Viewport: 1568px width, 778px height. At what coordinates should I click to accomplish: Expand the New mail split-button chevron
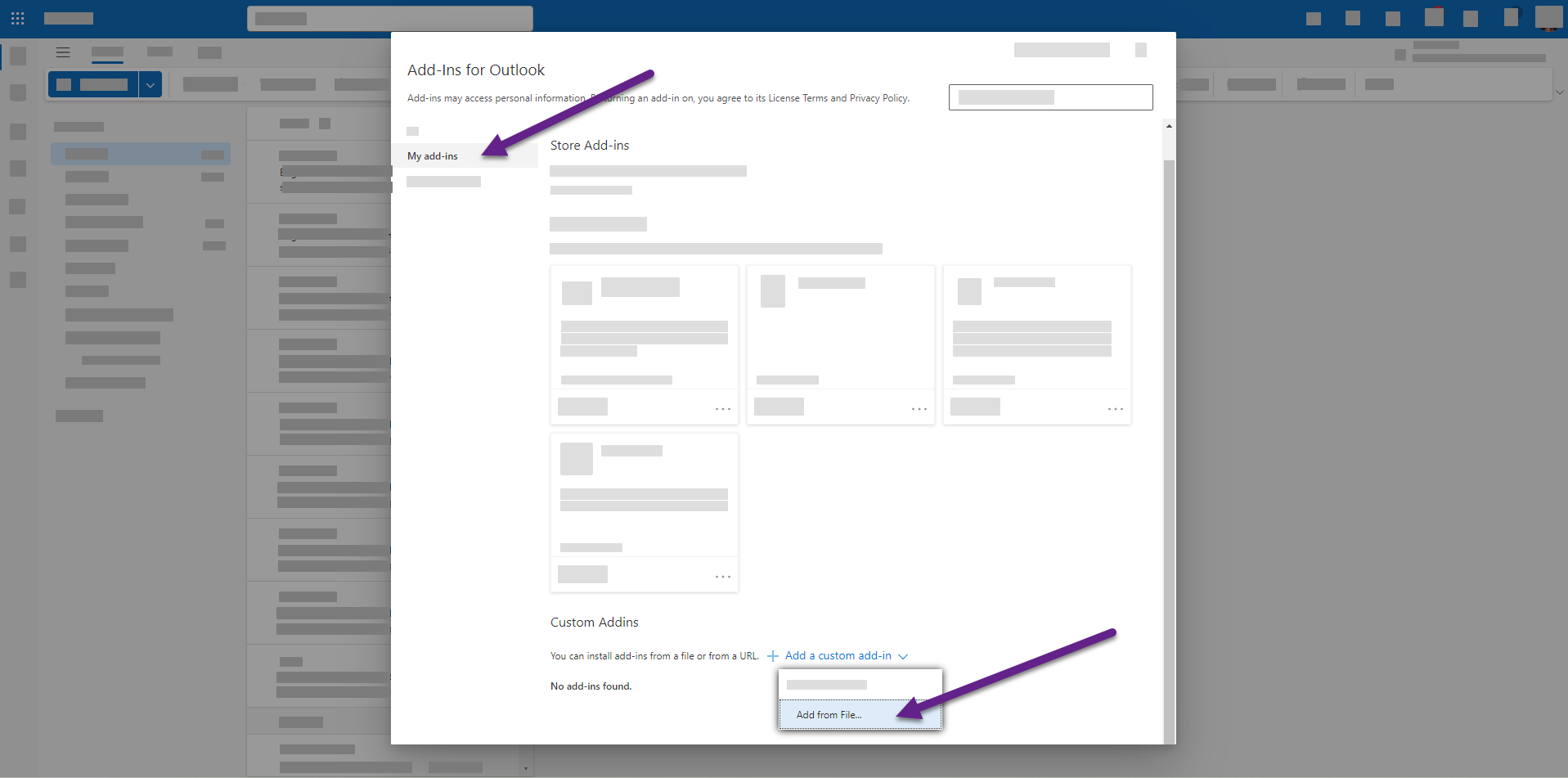151,84
